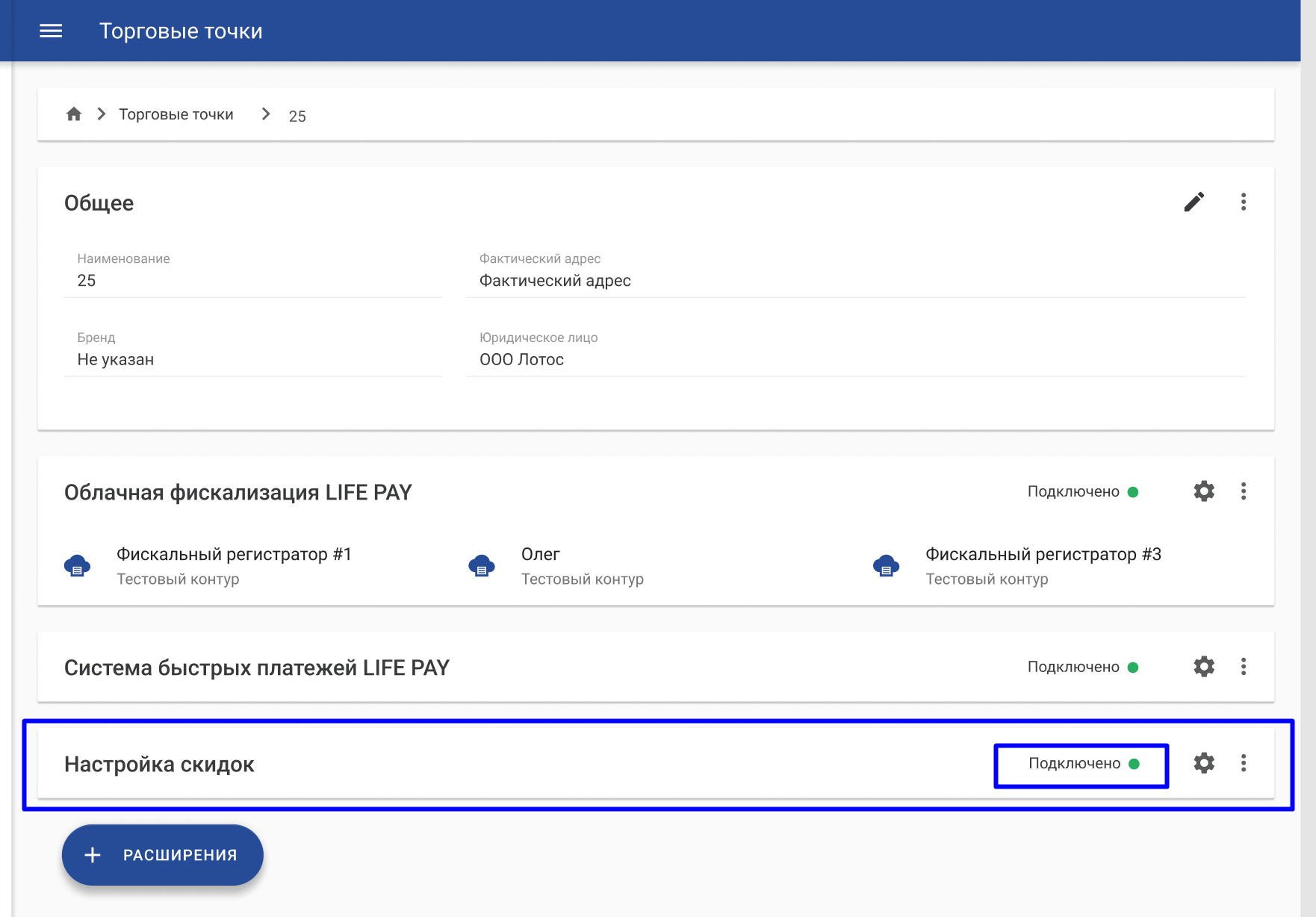1316x917 pixels.
Task: Open more options for Настройка скидок
Action: pos(1244,763)
